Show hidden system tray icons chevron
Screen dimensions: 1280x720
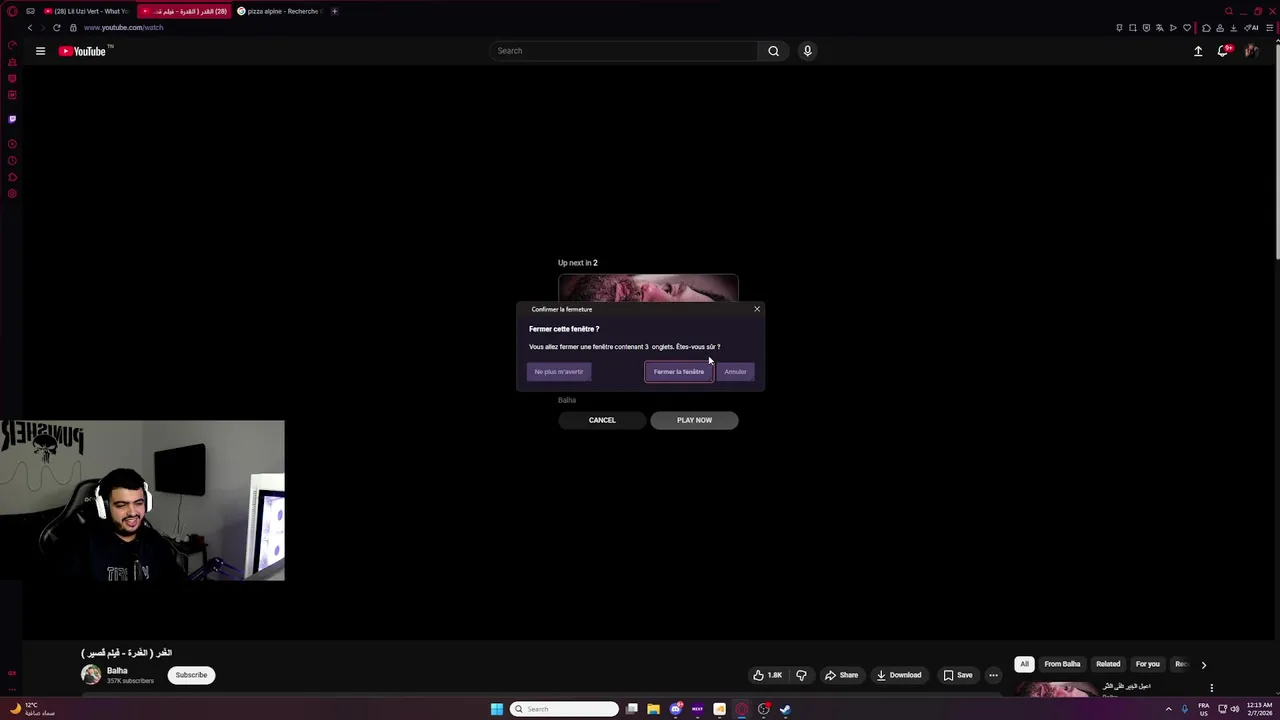1168,709
